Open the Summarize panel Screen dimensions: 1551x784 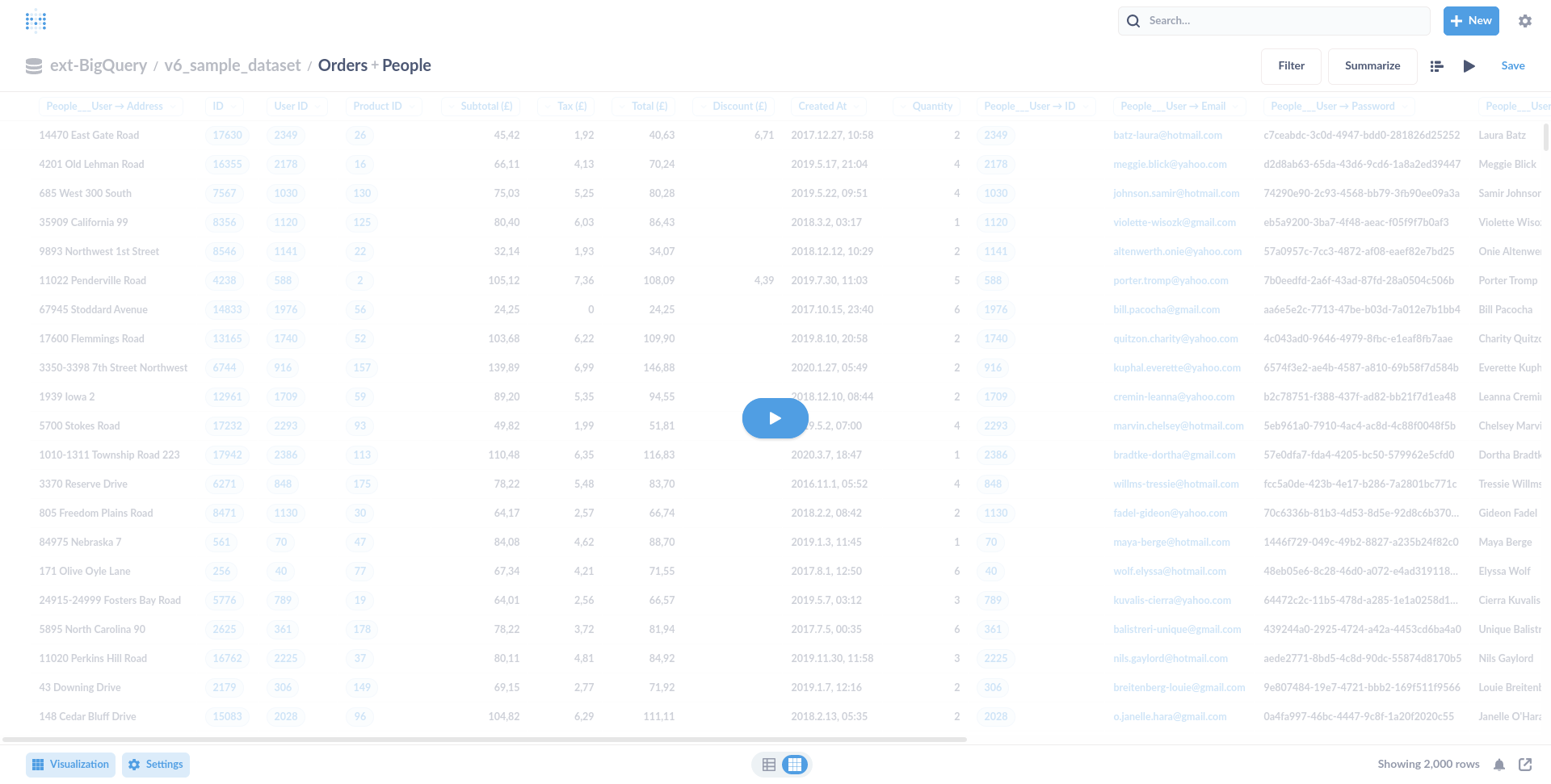1372,65
